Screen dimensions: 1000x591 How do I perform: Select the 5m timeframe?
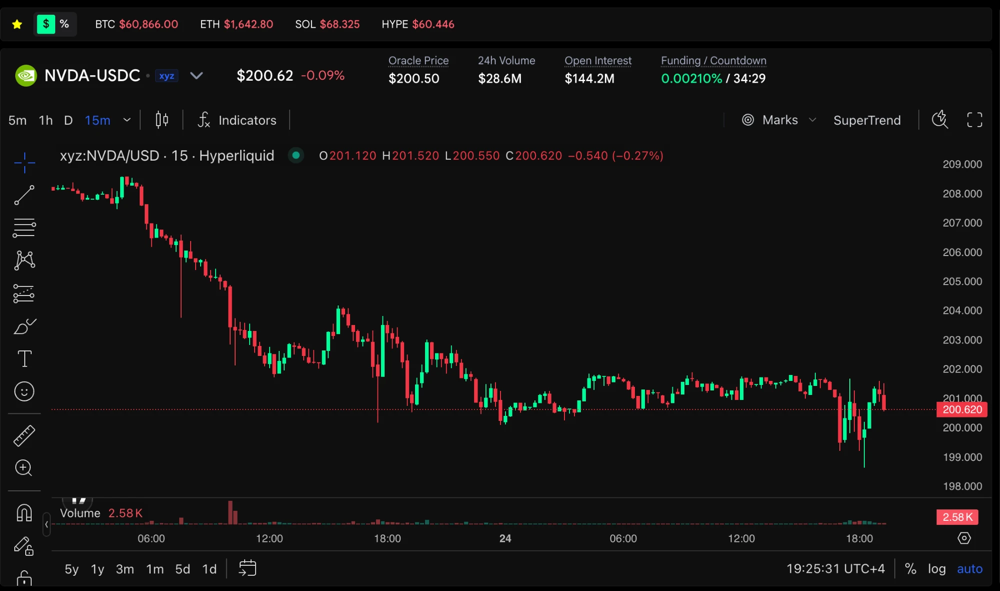(x=17, y=120)
